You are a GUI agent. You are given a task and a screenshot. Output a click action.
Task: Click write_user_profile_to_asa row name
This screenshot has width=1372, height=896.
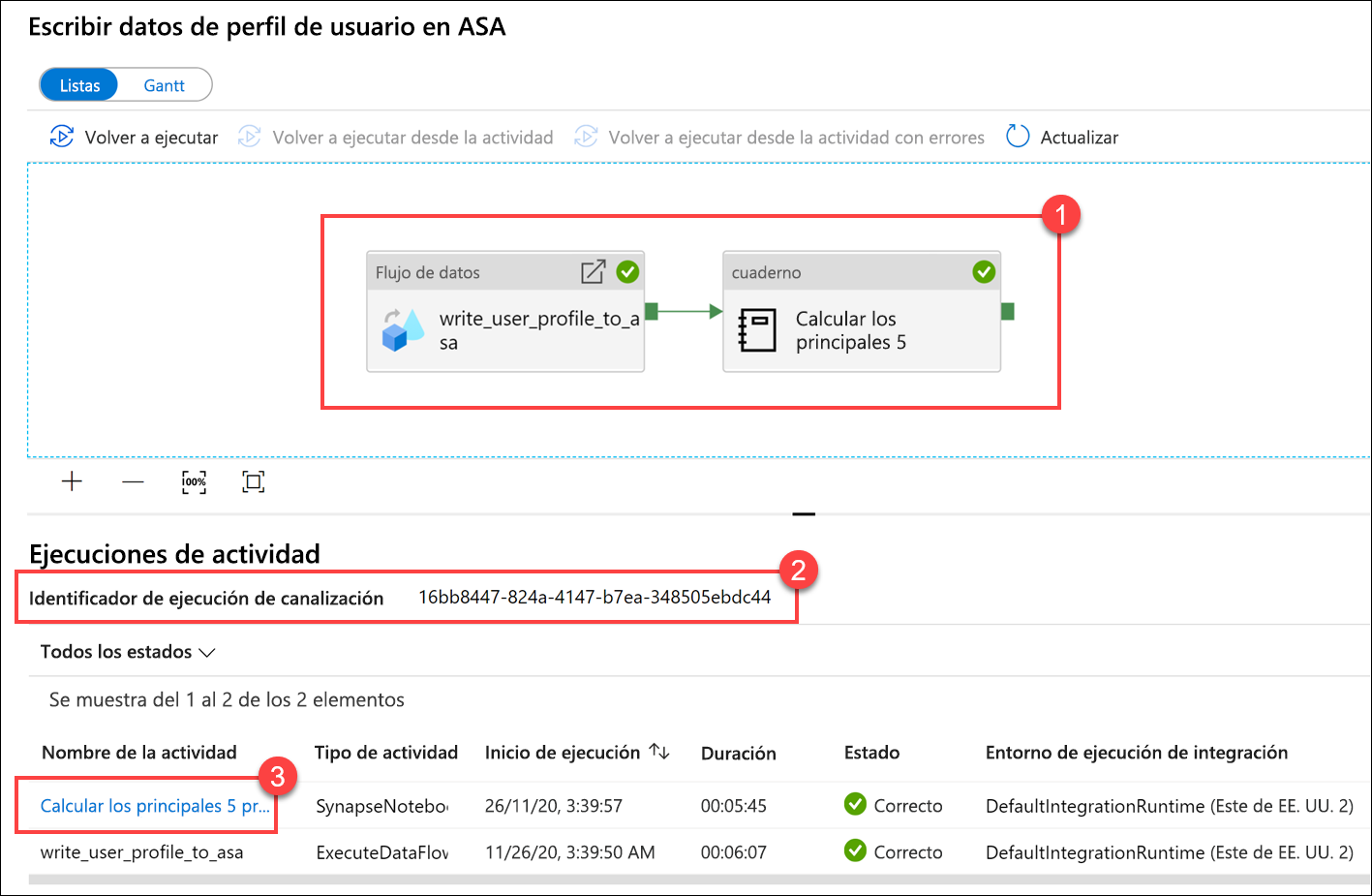141,852
